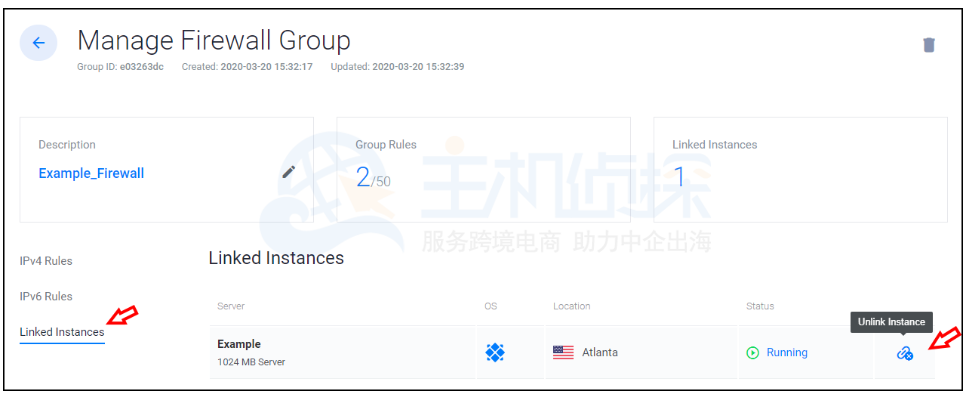
Task: Click the Example_Firewall description link
Action: (91, 174)
